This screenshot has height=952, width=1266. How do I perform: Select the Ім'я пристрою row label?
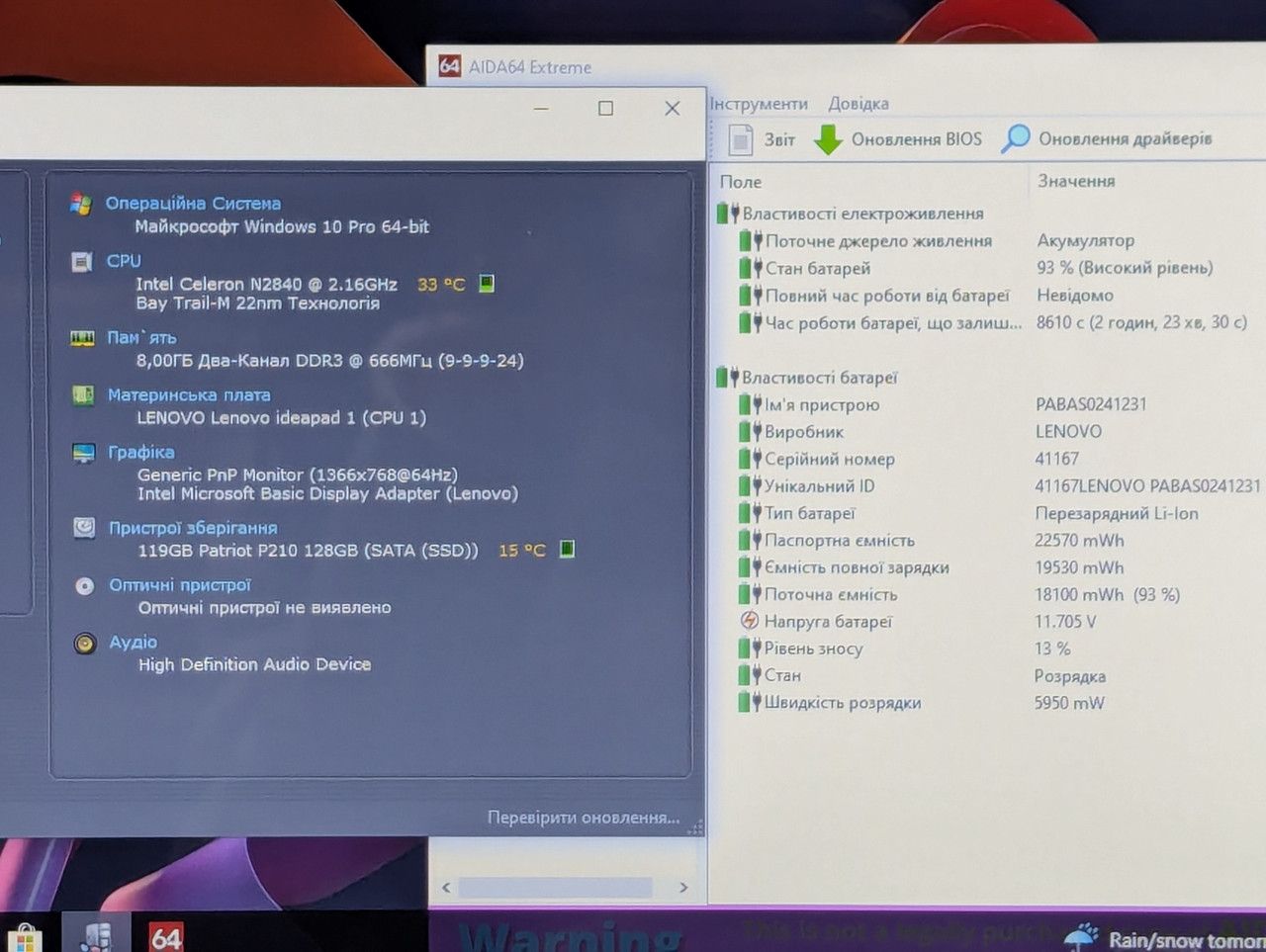822,404
